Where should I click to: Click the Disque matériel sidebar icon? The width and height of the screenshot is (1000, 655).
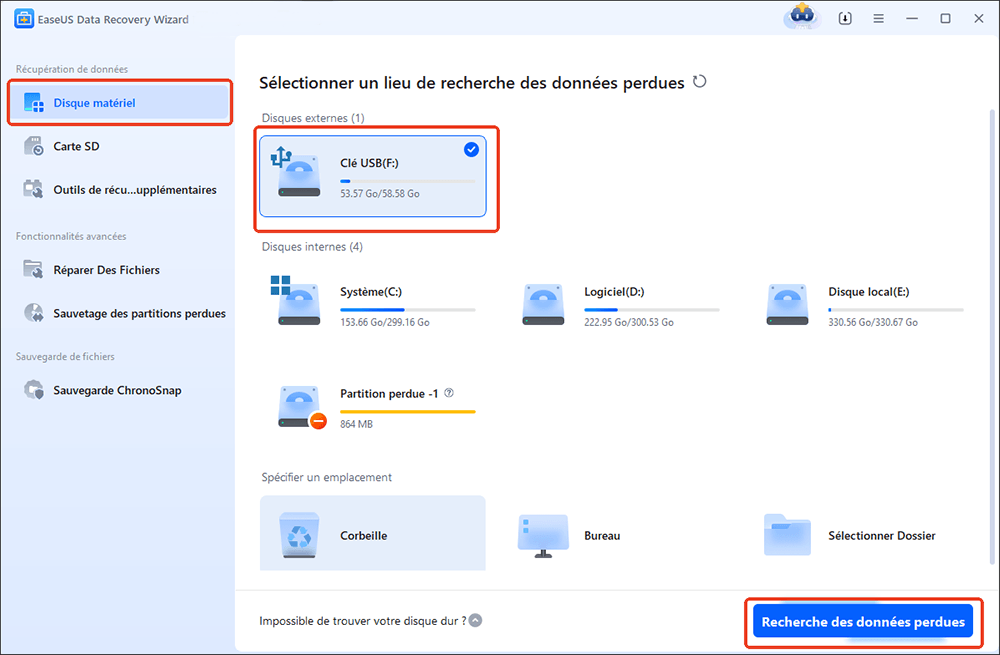[x=33, y=103]
